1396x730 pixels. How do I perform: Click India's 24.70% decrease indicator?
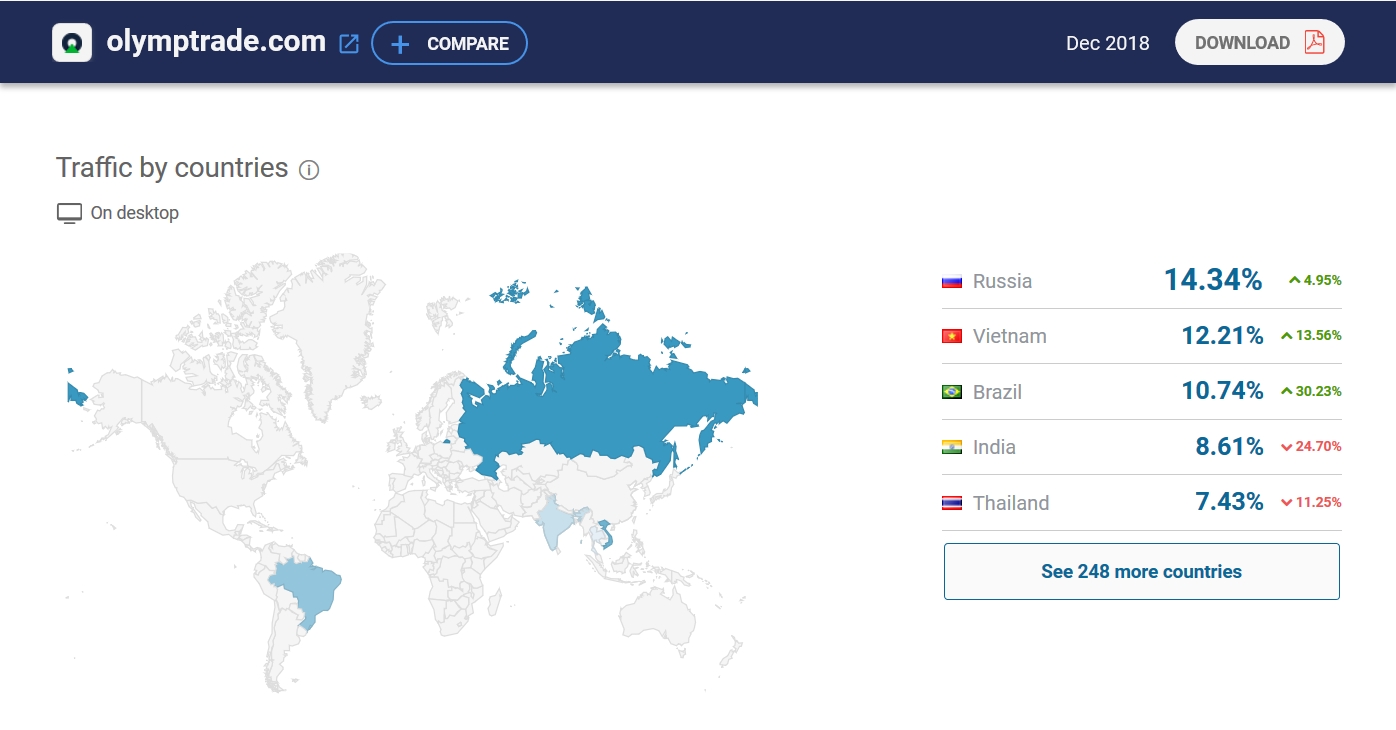coord(1311,447)
